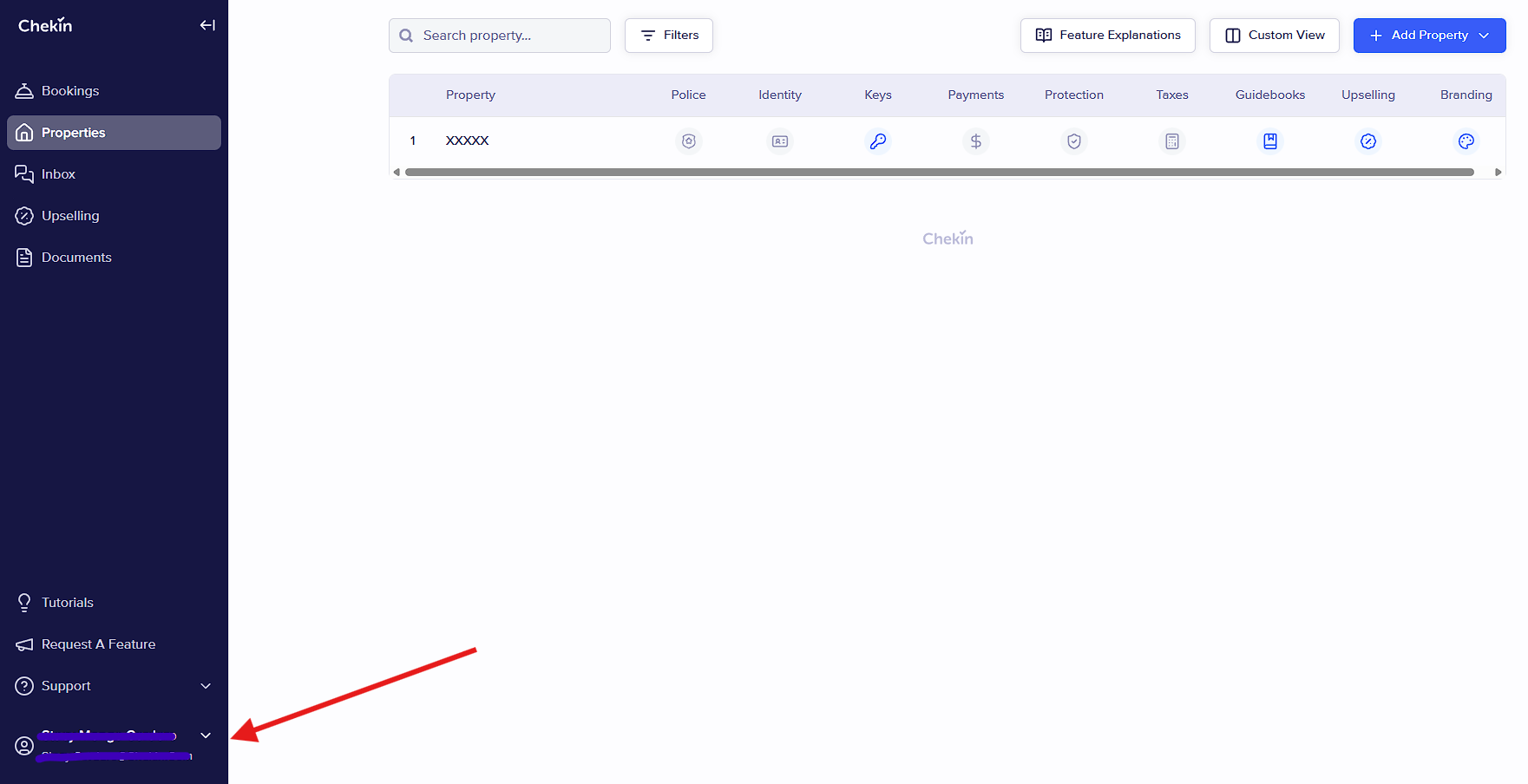Screen dimensions: 1528x784
Task: Focus the Search property field
Action: pos(512,36)
